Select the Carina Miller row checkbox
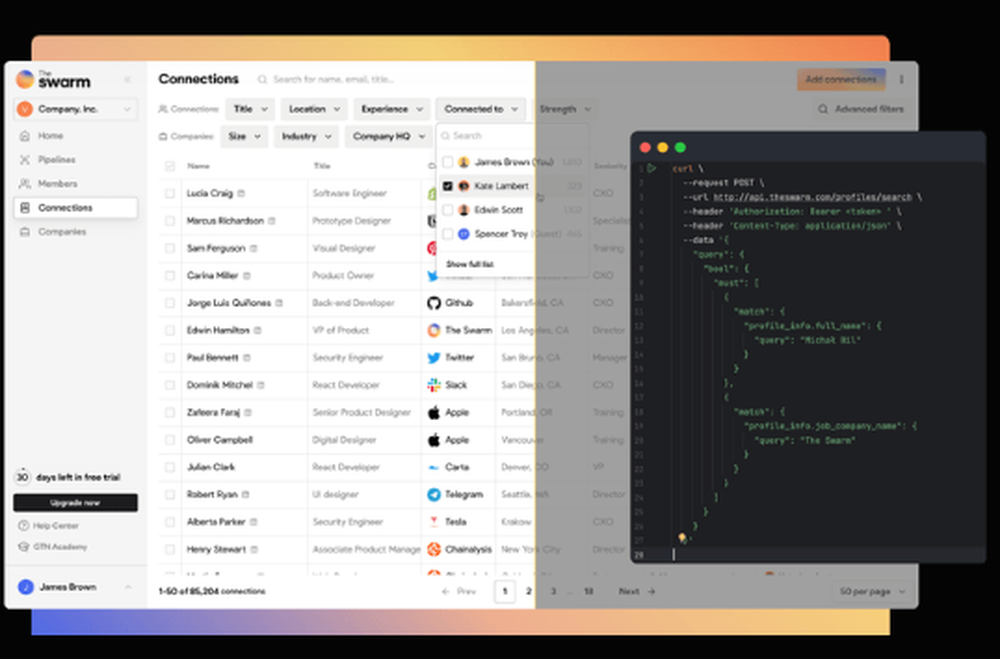 point(170,276)
